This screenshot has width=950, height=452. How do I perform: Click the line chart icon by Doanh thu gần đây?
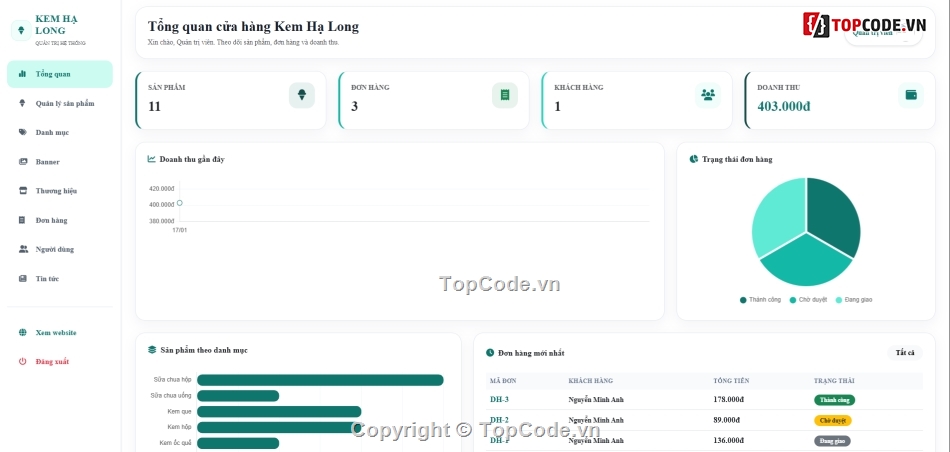tap(152, 159)
